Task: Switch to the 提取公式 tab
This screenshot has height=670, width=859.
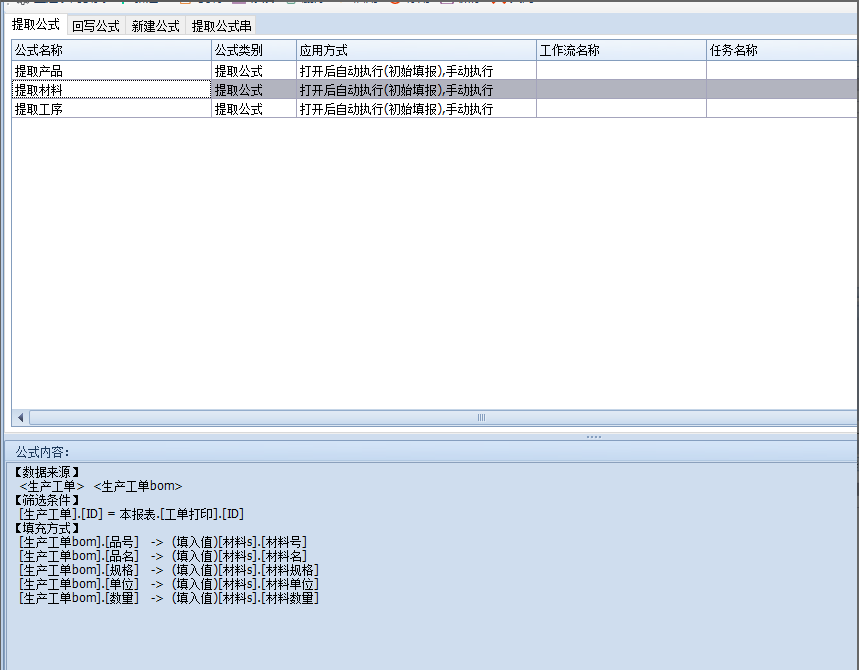Action: coord(36,25)
